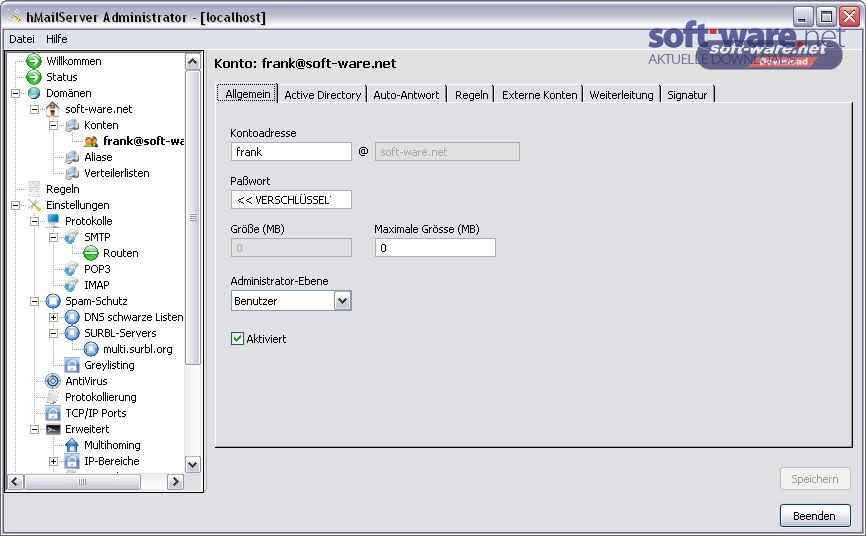The height and width of the screenshot is (536, 866).
Task: Click the Verteilerlisten folder icon
Action: tap(72, 174)
